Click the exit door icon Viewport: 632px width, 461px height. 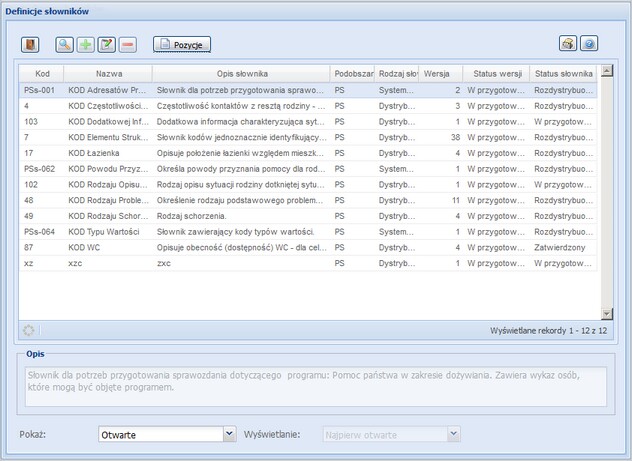[x=30, y=45]
